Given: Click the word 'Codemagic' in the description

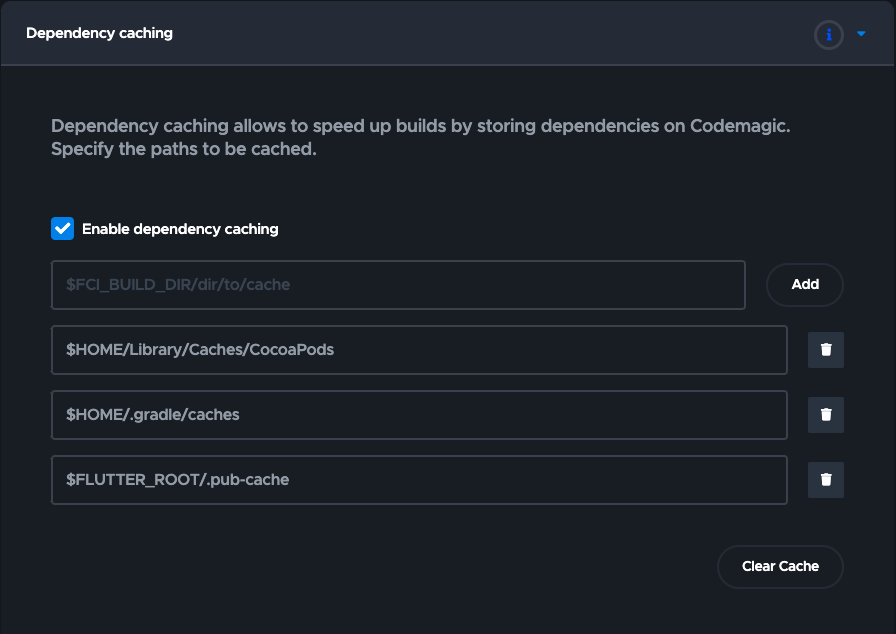Looking at the screenshot, I should coord(740,126).
